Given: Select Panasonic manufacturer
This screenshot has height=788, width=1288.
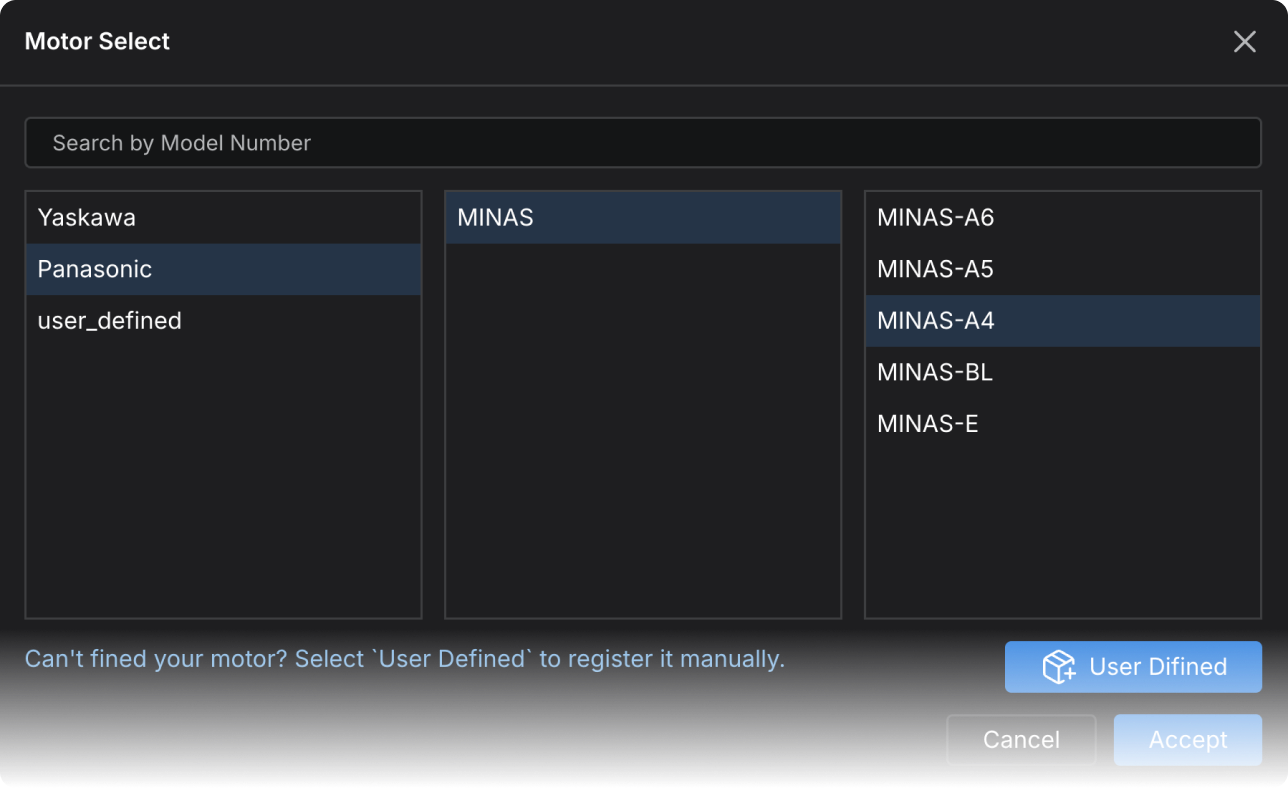Looking at the screenshot, I should [223, 269].
